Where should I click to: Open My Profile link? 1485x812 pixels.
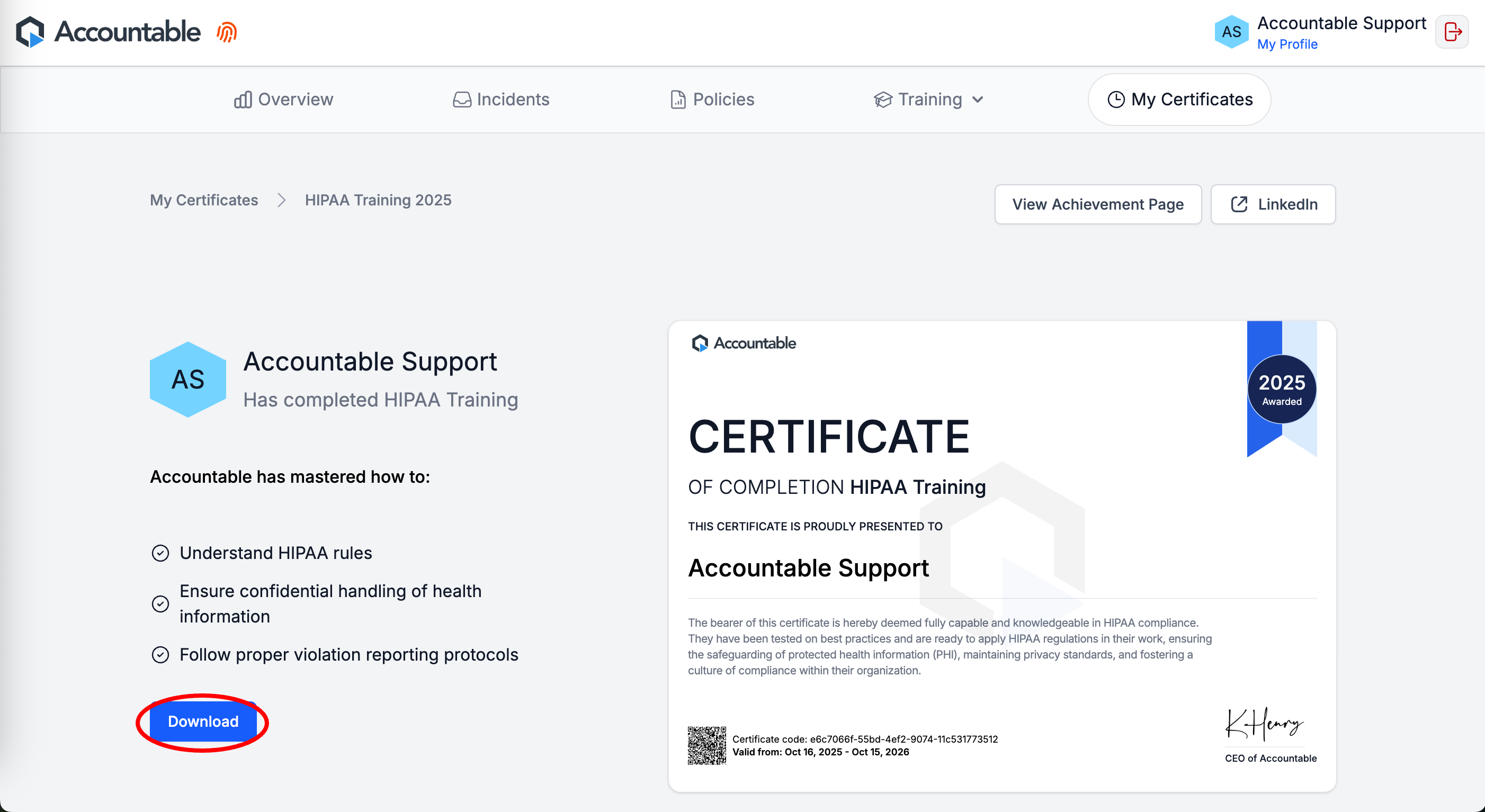tap(1287, 44)
